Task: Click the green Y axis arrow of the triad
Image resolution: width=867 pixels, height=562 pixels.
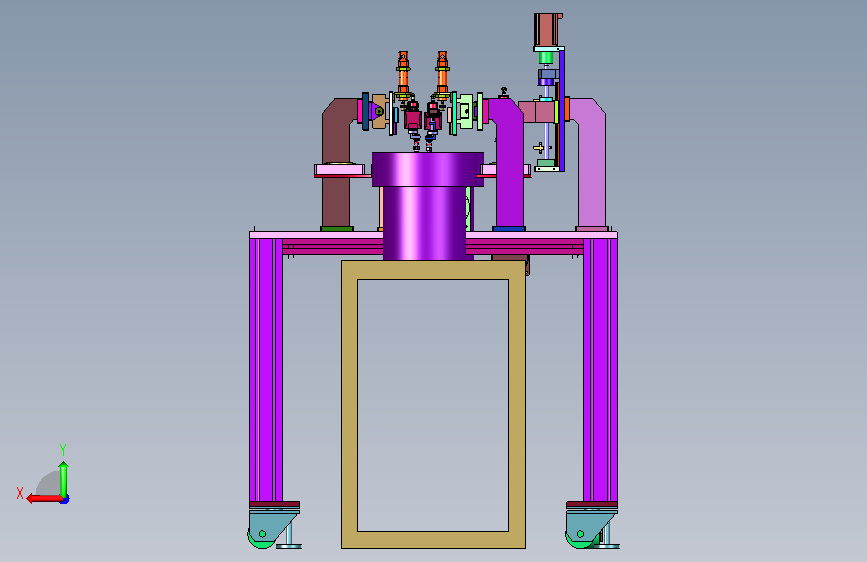Action: point(64,479)
